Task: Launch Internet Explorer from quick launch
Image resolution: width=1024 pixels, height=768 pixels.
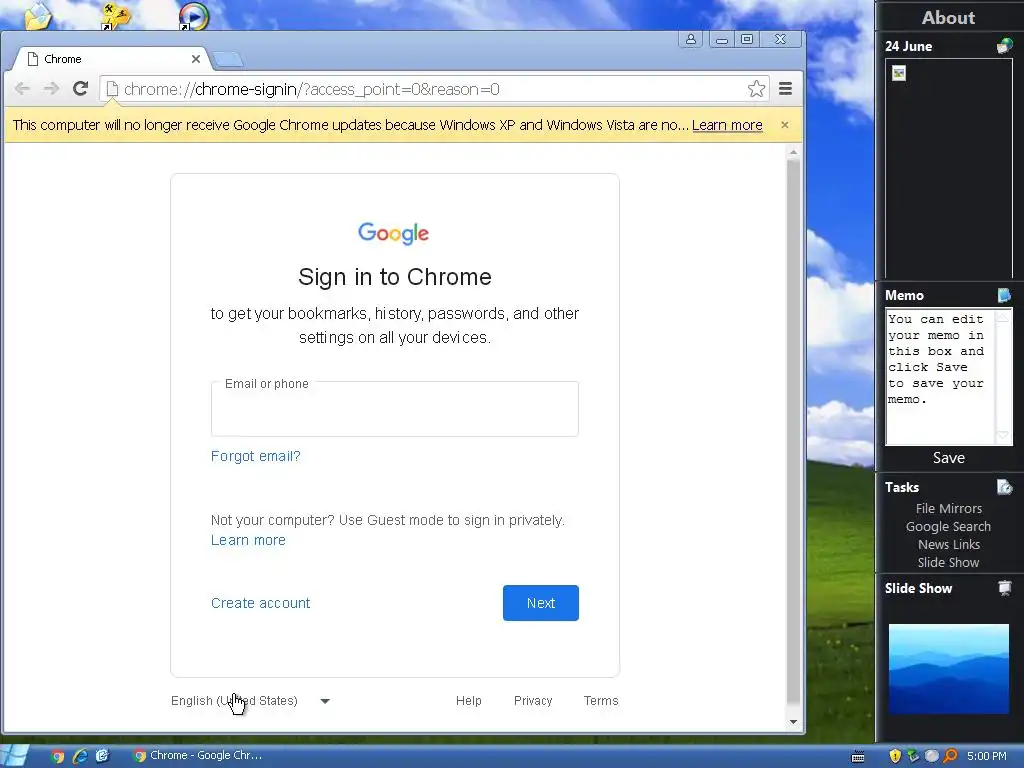Action: (x=80, y=756)
